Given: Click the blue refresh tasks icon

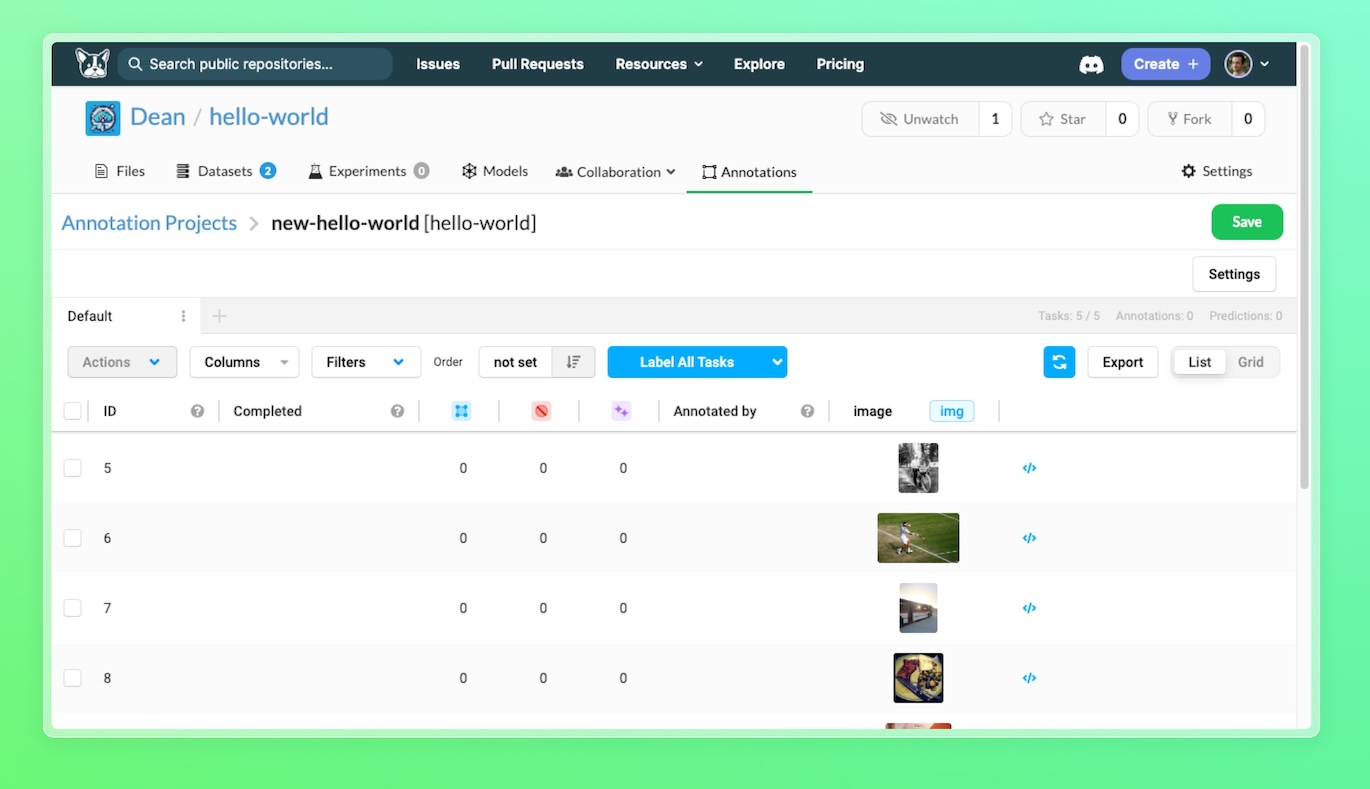Looking at the screenshot, I should point(1059,362).
